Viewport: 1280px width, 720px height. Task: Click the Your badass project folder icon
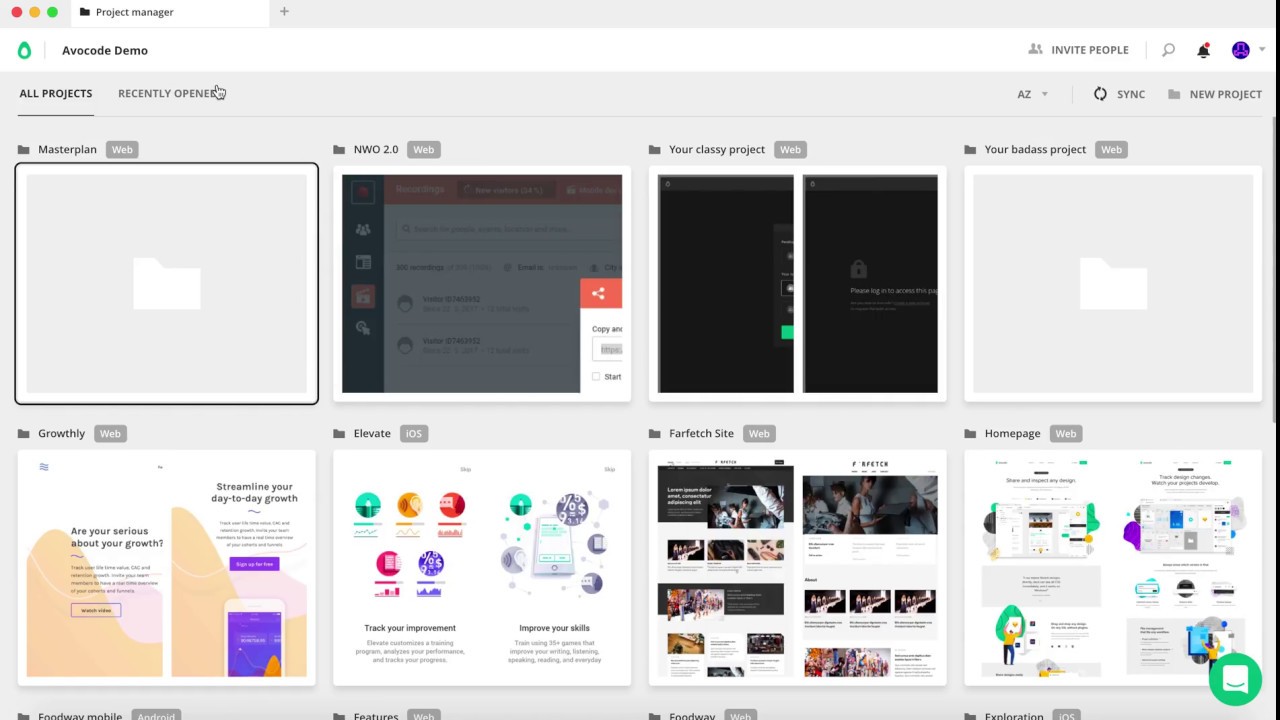970,150
